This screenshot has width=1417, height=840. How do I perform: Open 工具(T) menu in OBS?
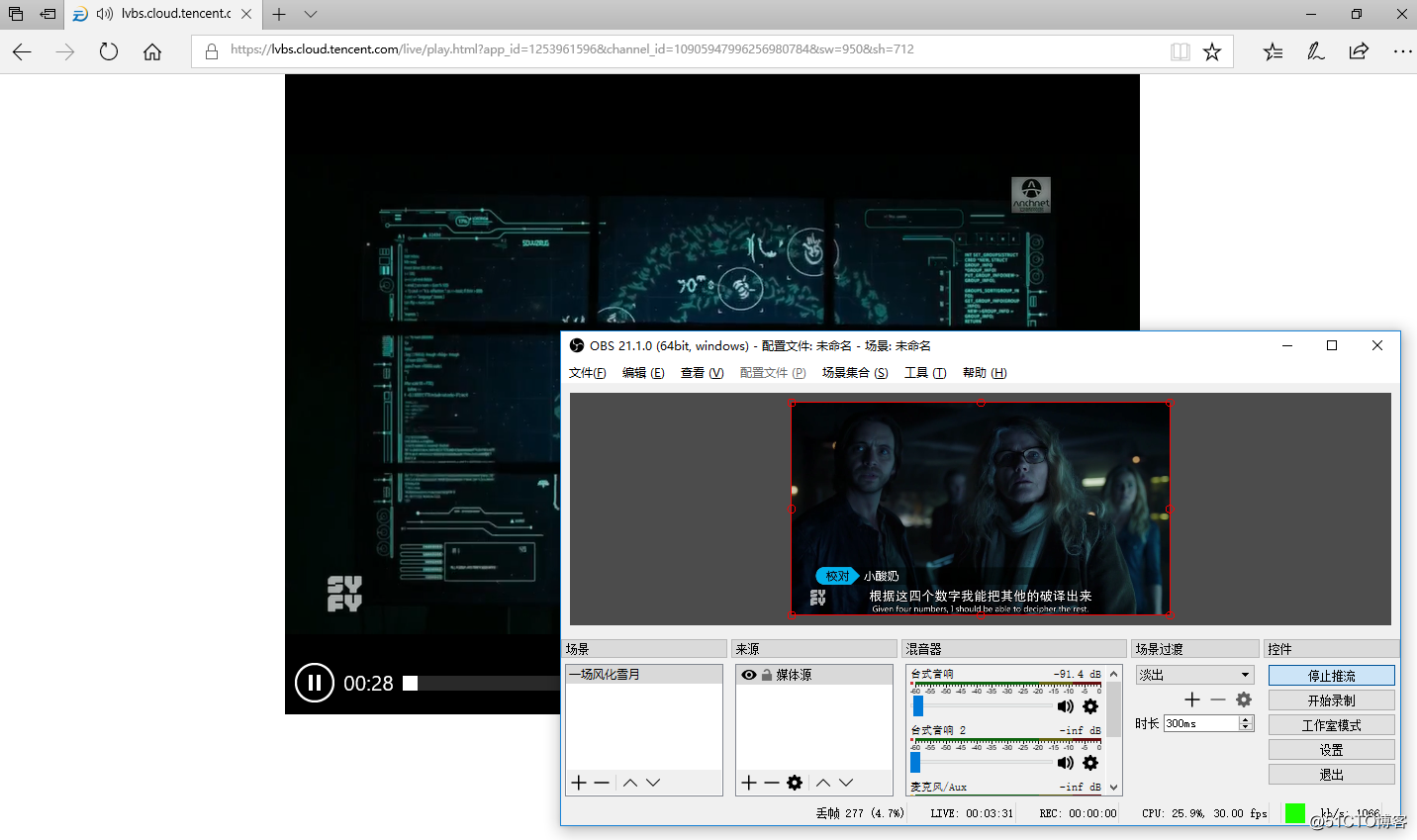[925, 373]
